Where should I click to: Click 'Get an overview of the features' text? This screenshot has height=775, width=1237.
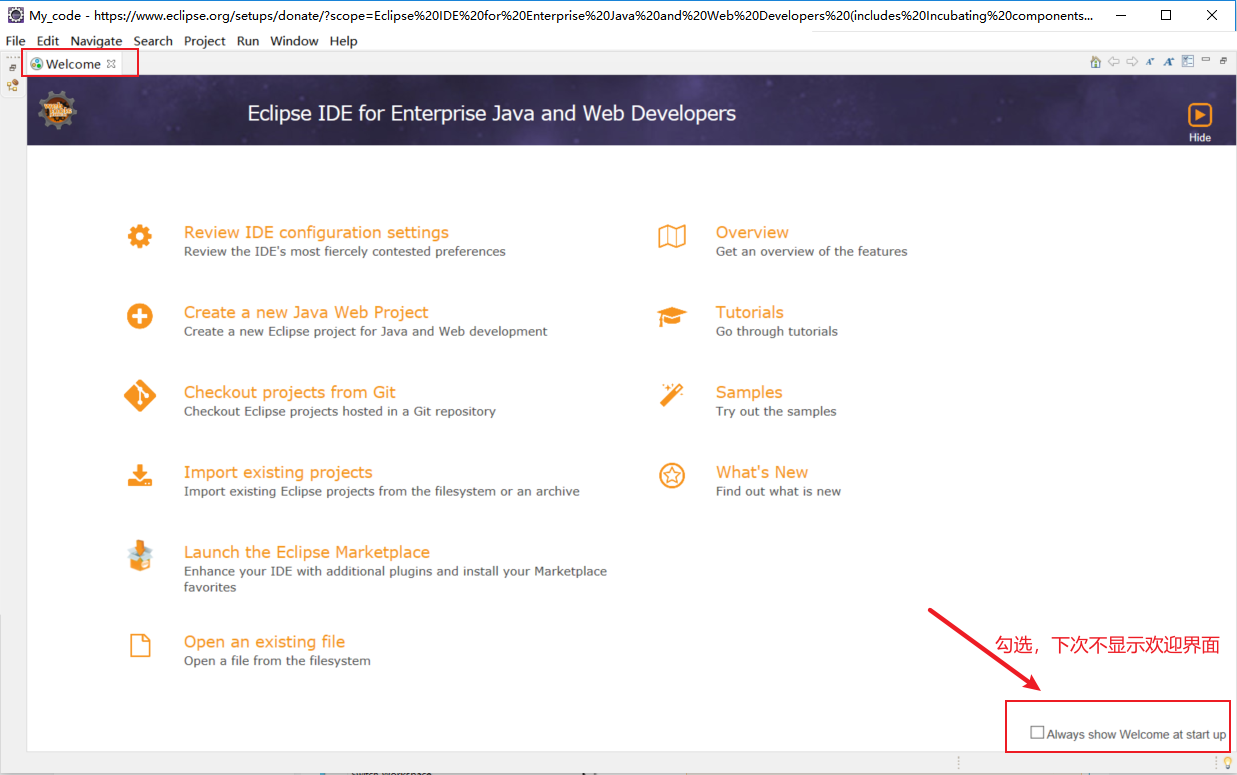(812, 252)
